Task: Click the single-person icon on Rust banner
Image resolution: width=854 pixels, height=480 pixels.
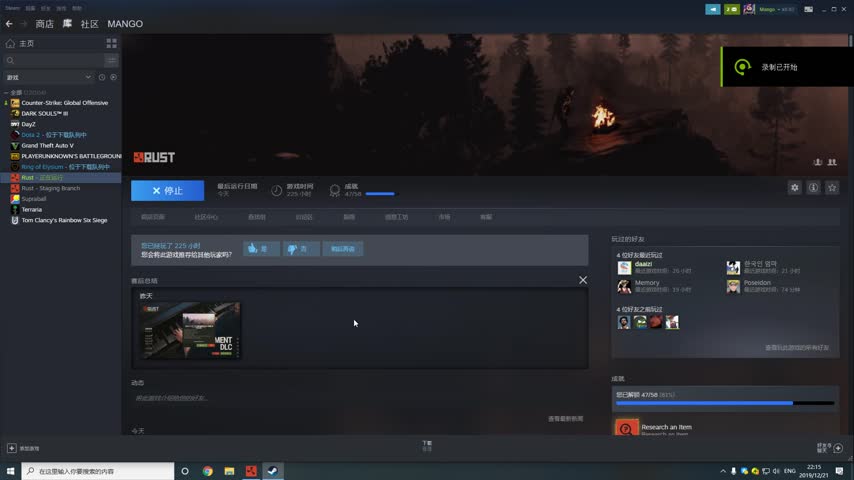Action: tap(818, 162)
